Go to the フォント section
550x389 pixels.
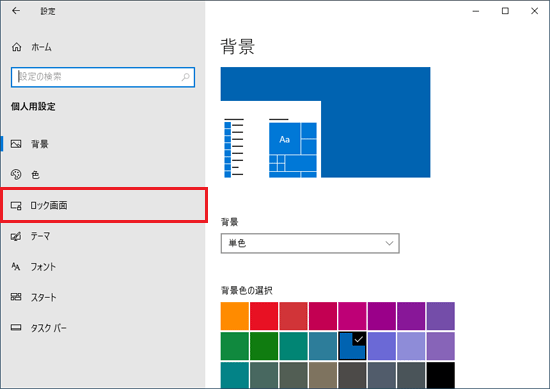(x=103, y=267)
